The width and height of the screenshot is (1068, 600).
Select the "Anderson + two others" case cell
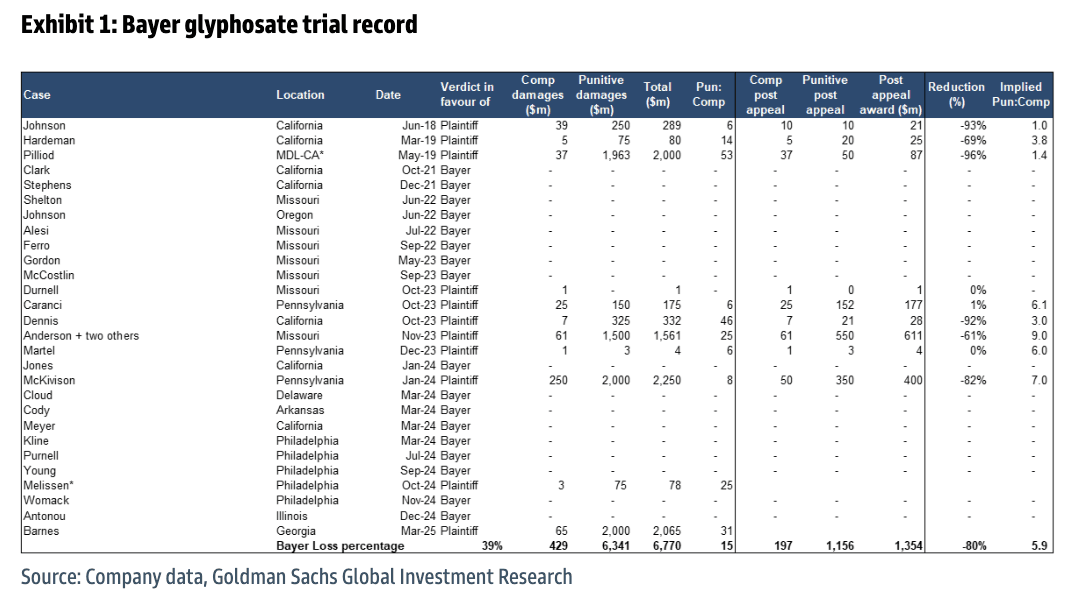click(x=81, y=336)
